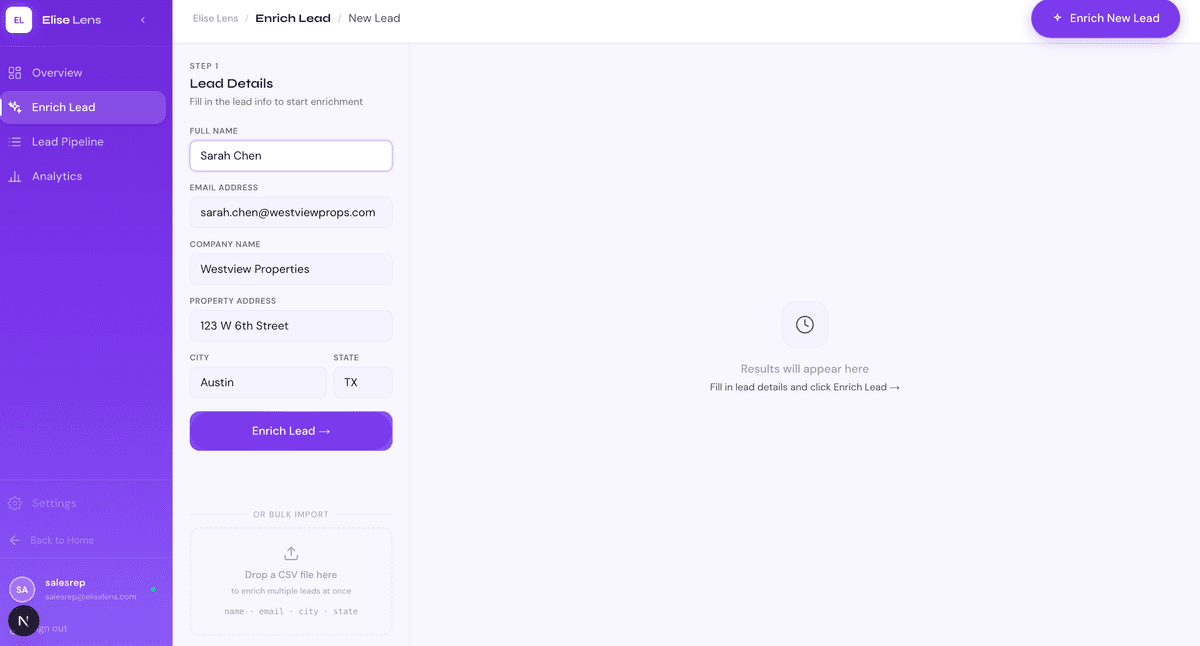1200x646 pixels.
Task: Click the Back to Home arrow icon
Action: pyautogui.click(x=15, y=540)
